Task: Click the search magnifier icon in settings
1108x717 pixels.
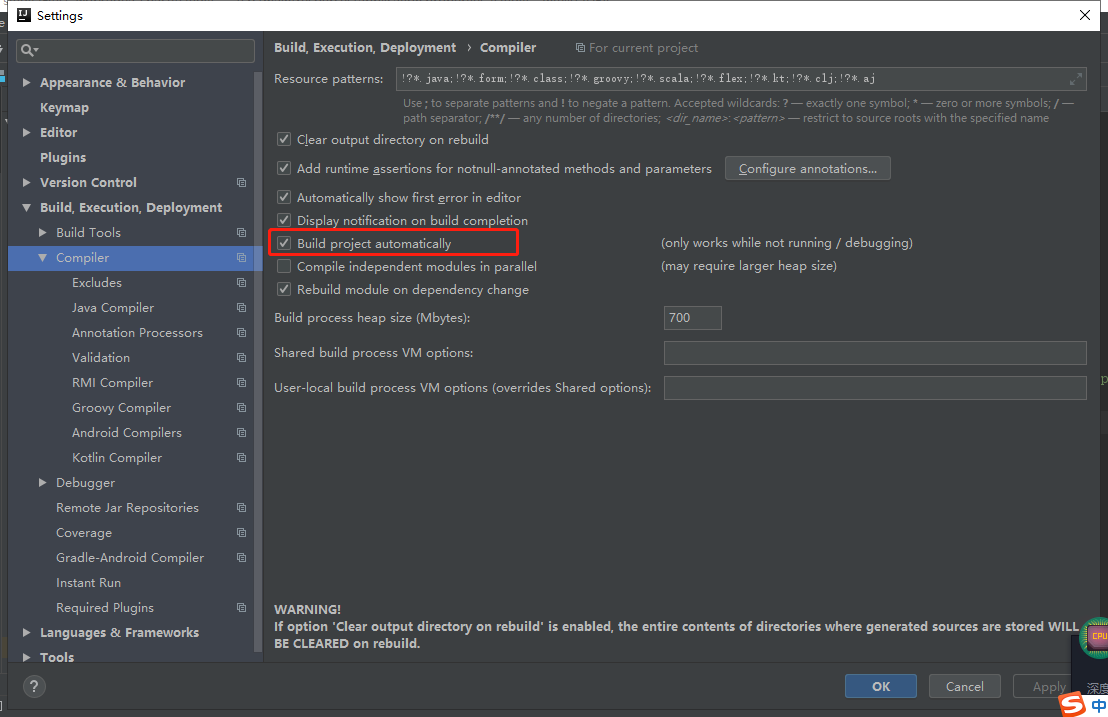Action: point(28,50)
